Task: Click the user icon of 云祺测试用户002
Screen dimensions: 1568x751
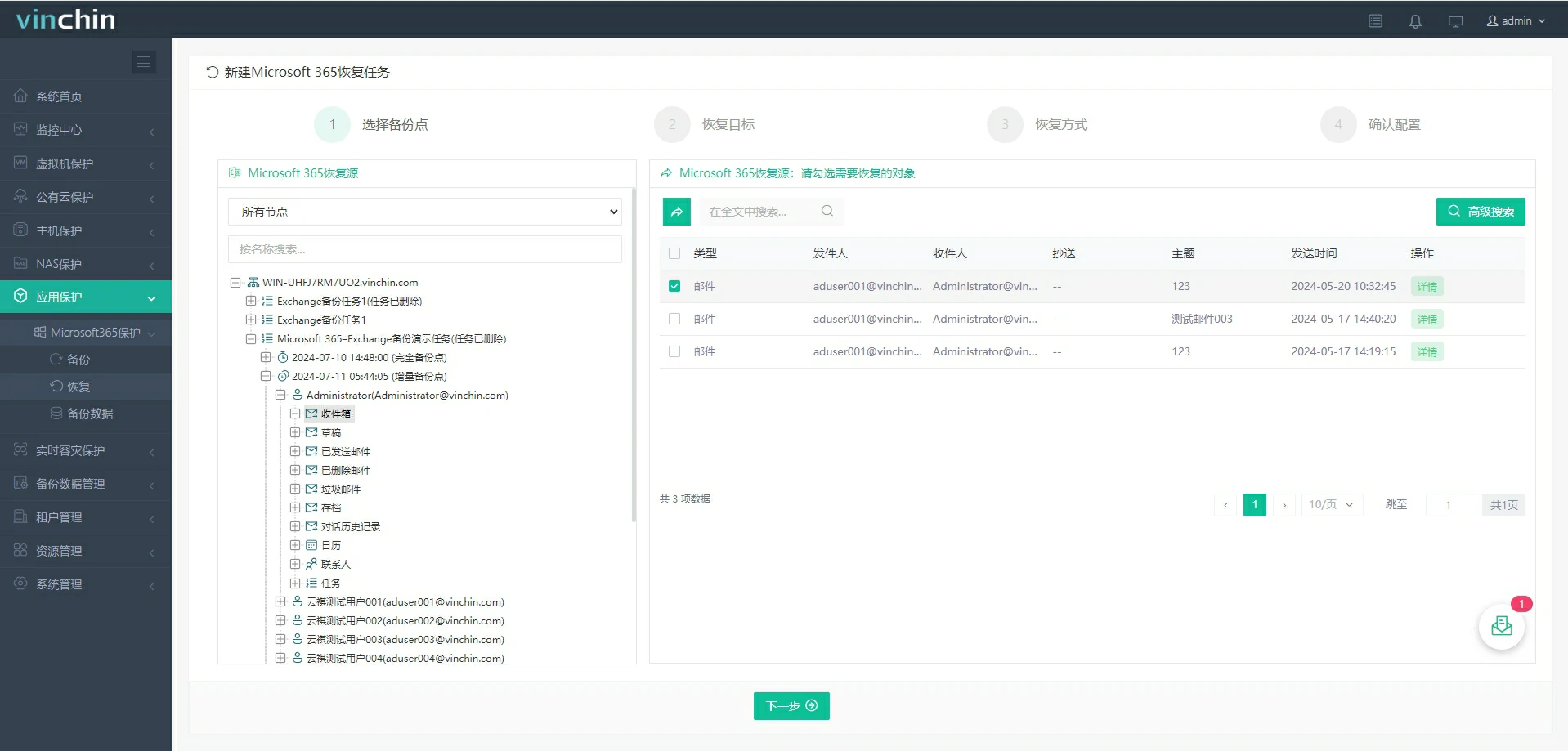Action: click(298, 620)
